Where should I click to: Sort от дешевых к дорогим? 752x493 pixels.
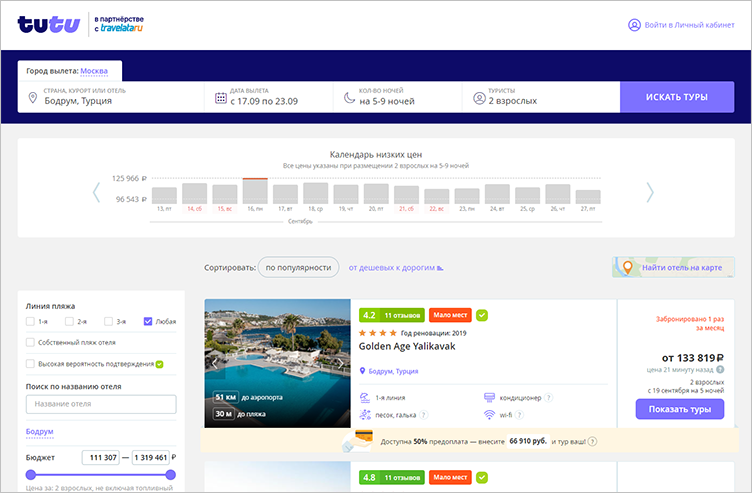pyautogui.click(x=396, y=268)
